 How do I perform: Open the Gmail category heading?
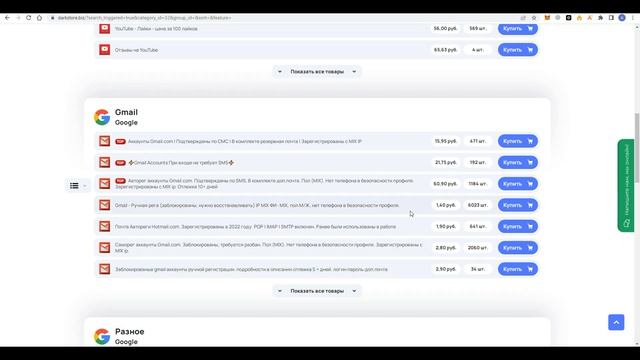pyautogui.click(x=126, y=112)
